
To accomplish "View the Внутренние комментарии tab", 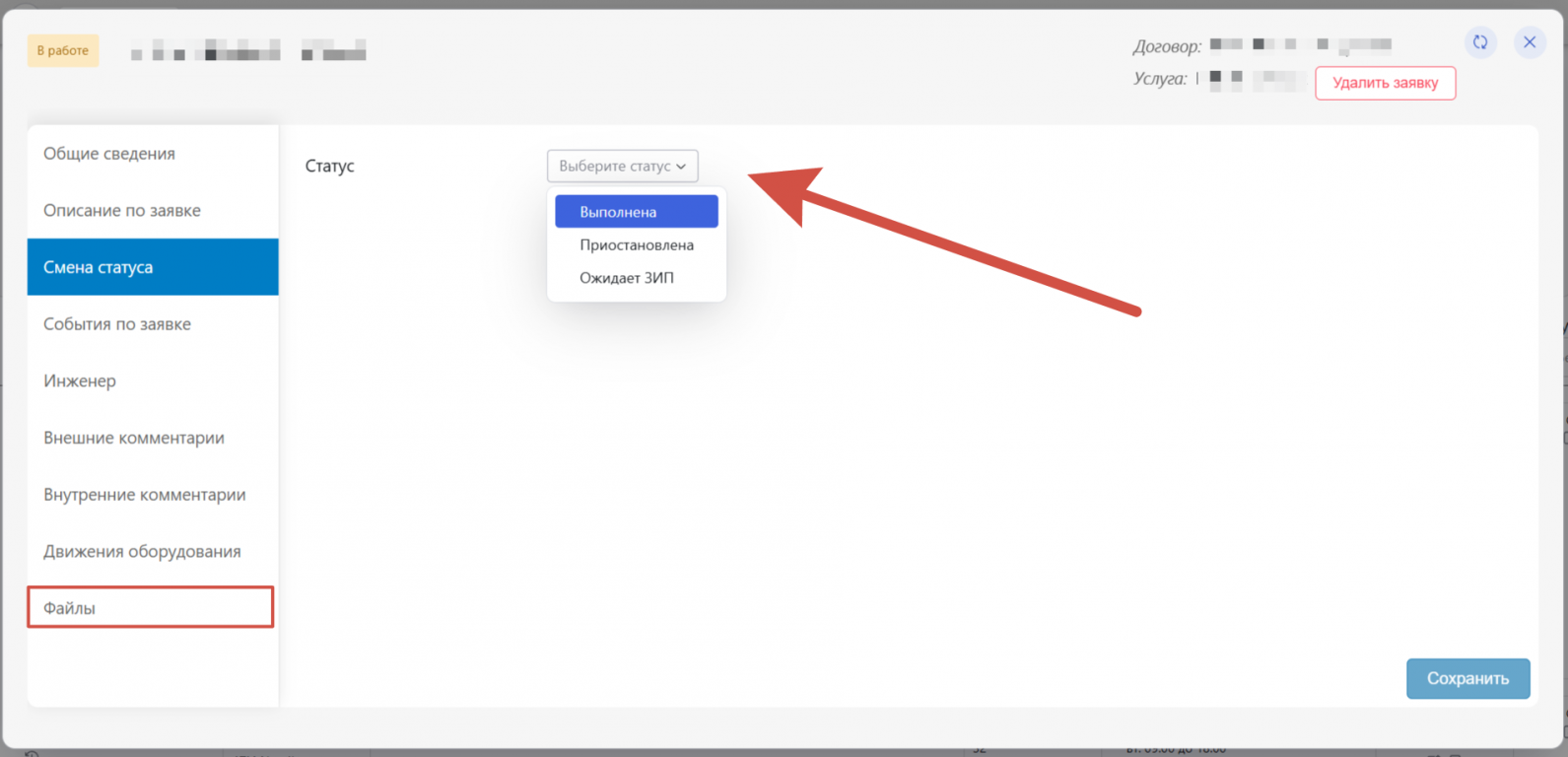I will point(145,495).
